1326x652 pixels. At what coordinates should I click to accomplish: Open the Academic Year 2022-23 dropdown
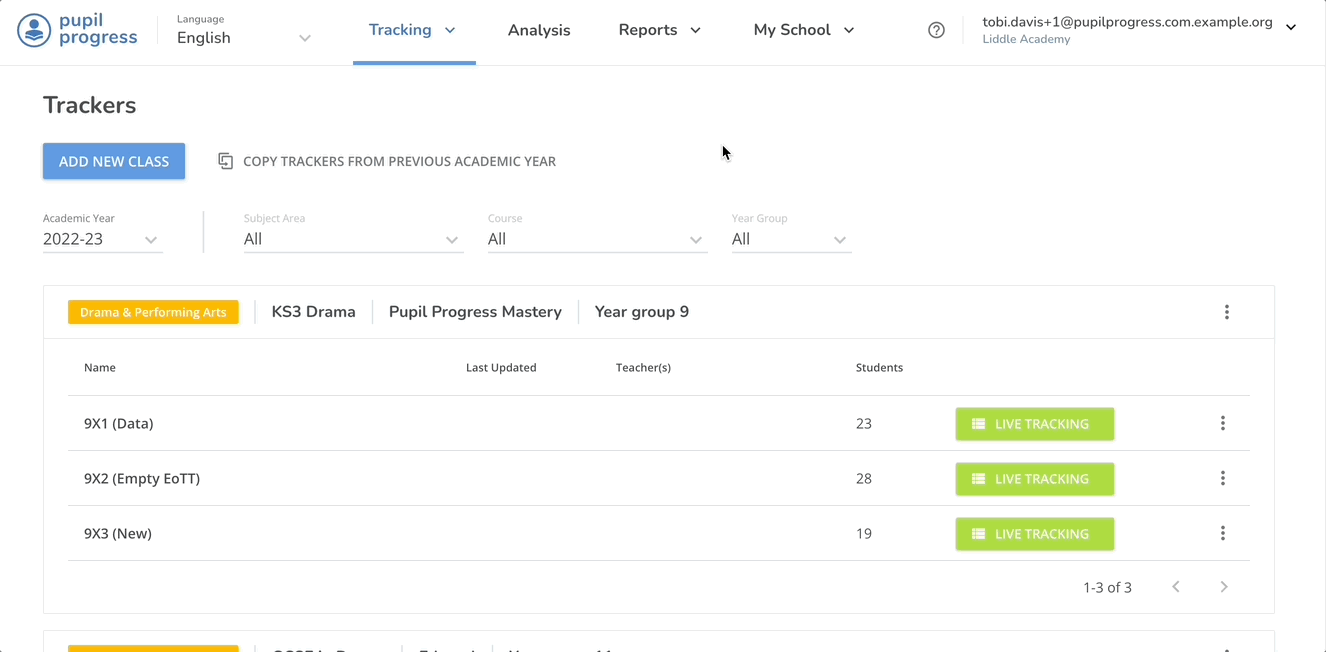[x=102, y=239]
